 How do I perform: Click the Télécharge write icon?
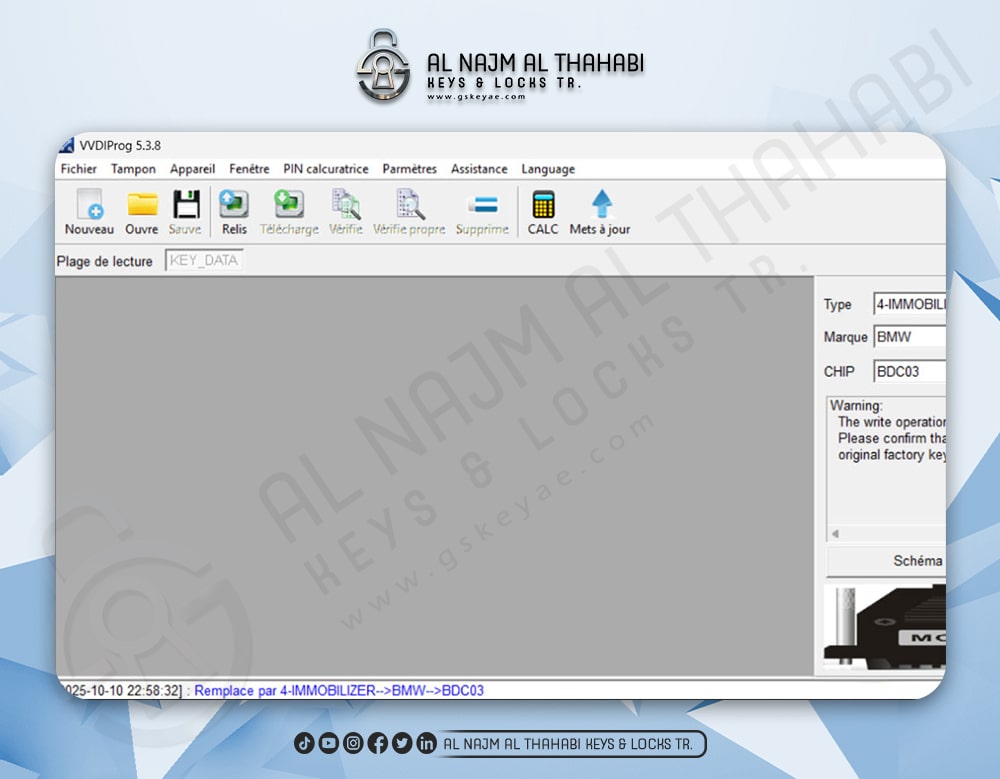tap(289, 211)
